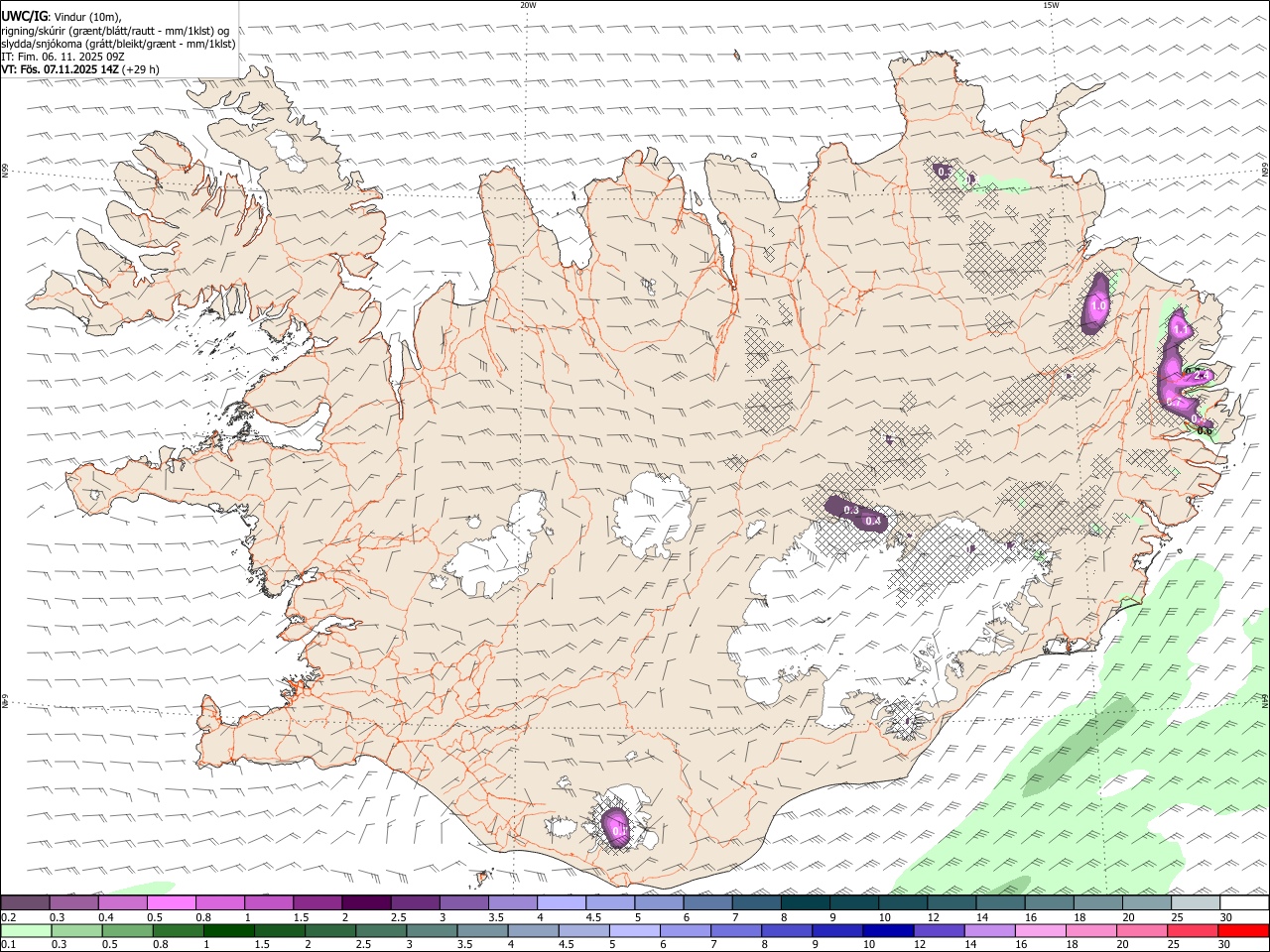
Task: Select the 'rigning/skúrir (grænt/blátt/rautt' legend description line
Action: click(x=115, y=31)
